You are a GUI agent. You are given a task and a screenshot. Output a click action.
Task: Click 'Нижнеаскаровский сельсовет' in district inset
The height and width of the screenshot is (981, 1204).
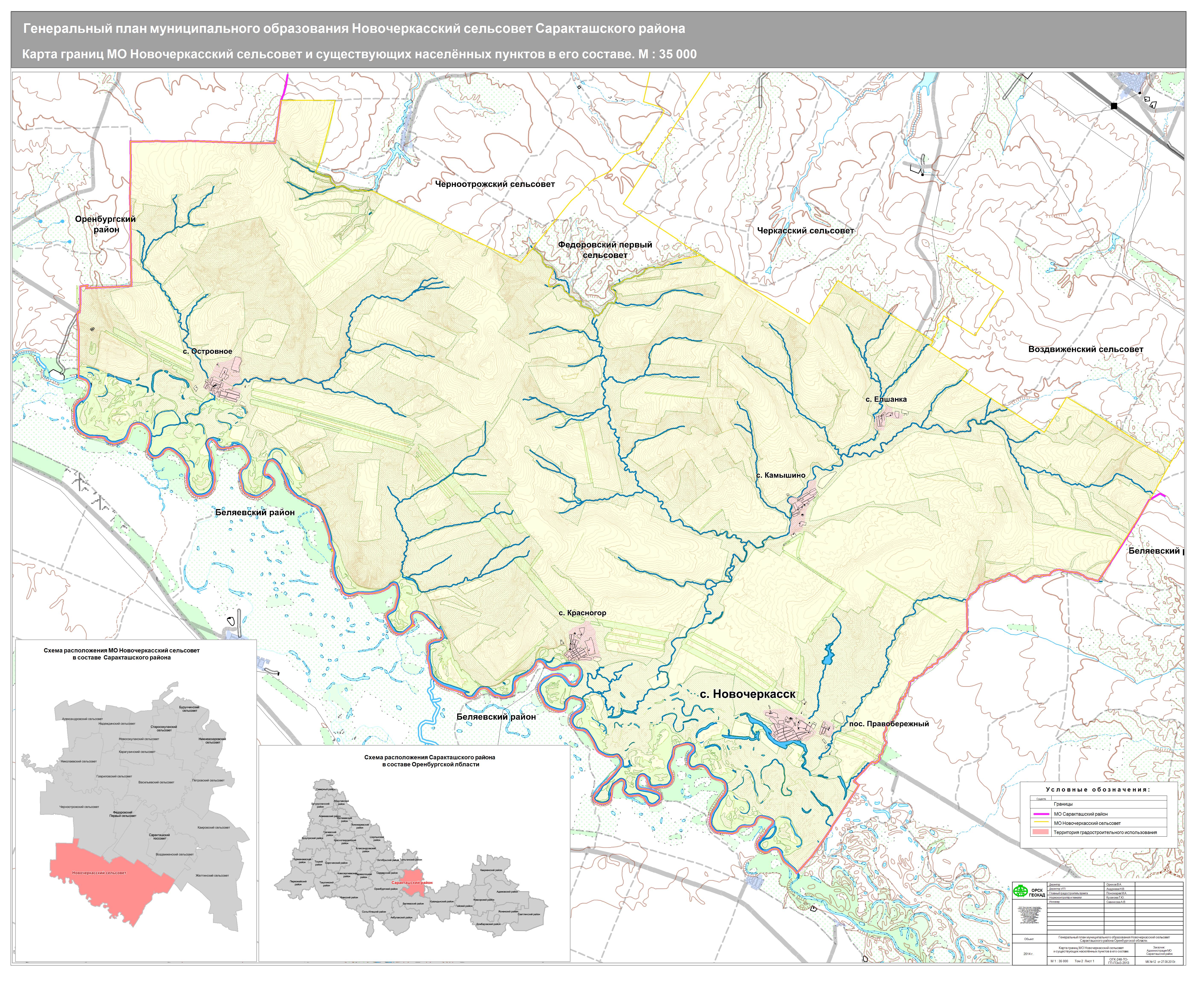click(213, 741)
